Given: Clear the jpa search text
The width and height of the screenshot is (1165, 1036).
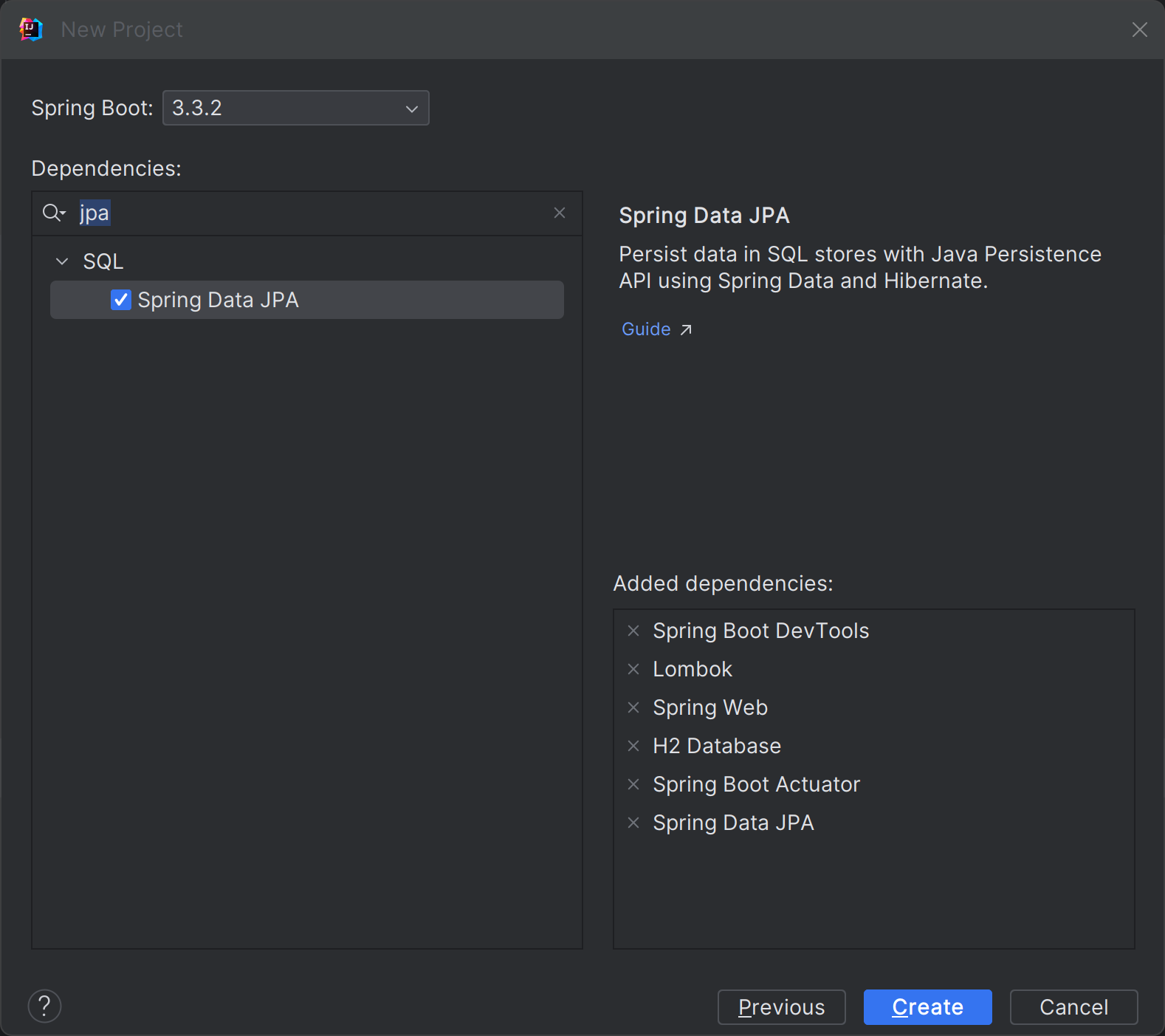Looking at the screenshot, I should (x=560, y=213).
